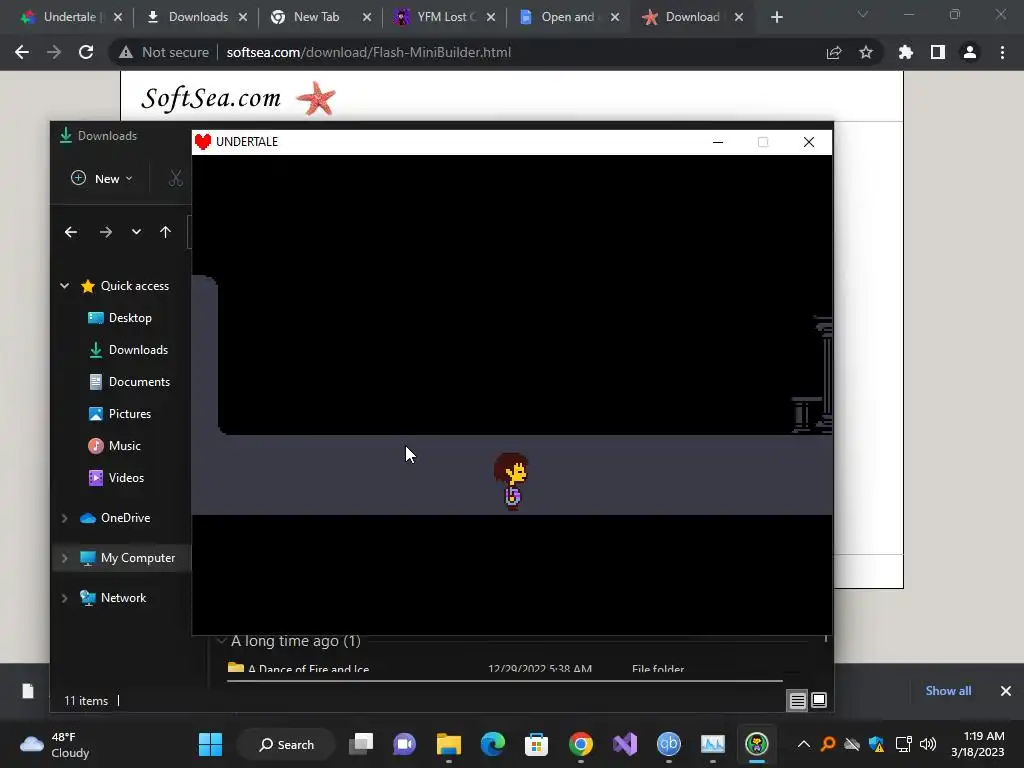1024x768 pixels.
Task: Open File Explorer from taskbar
Action: click(449, 744)
